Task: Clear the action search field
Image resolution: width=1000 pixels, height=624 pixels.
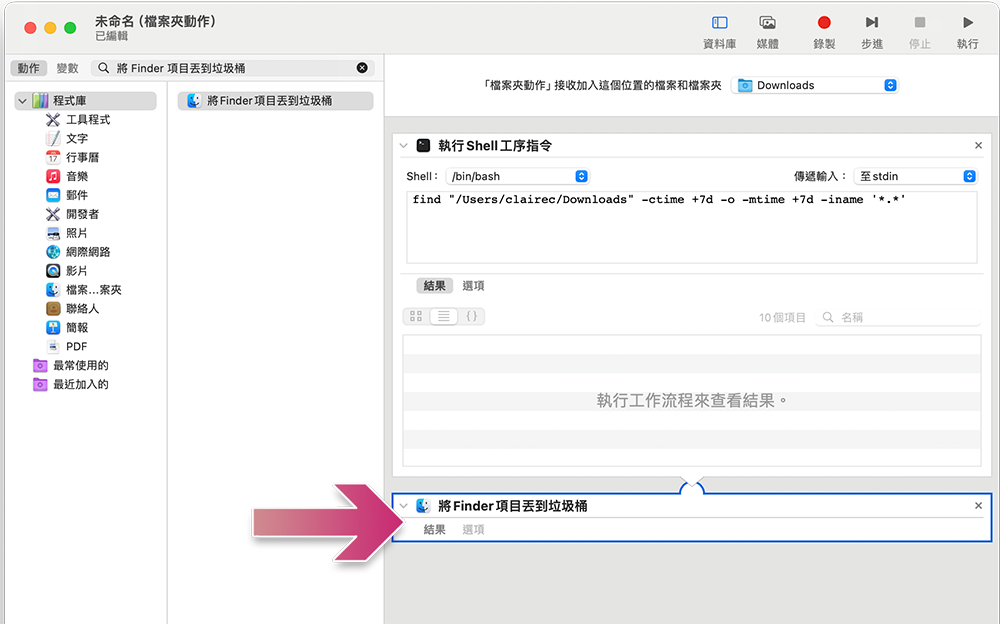Action: coord(362,68)
